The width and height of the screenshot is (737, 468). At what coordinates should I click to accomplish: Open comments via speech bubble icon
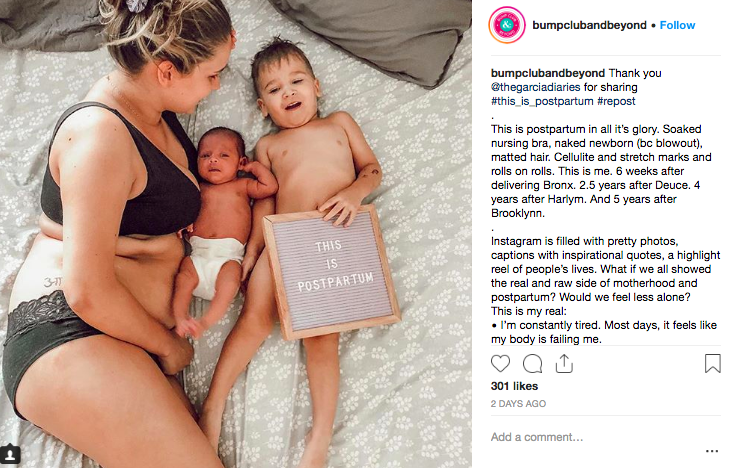pyautogui.click(x=533, y=364)
